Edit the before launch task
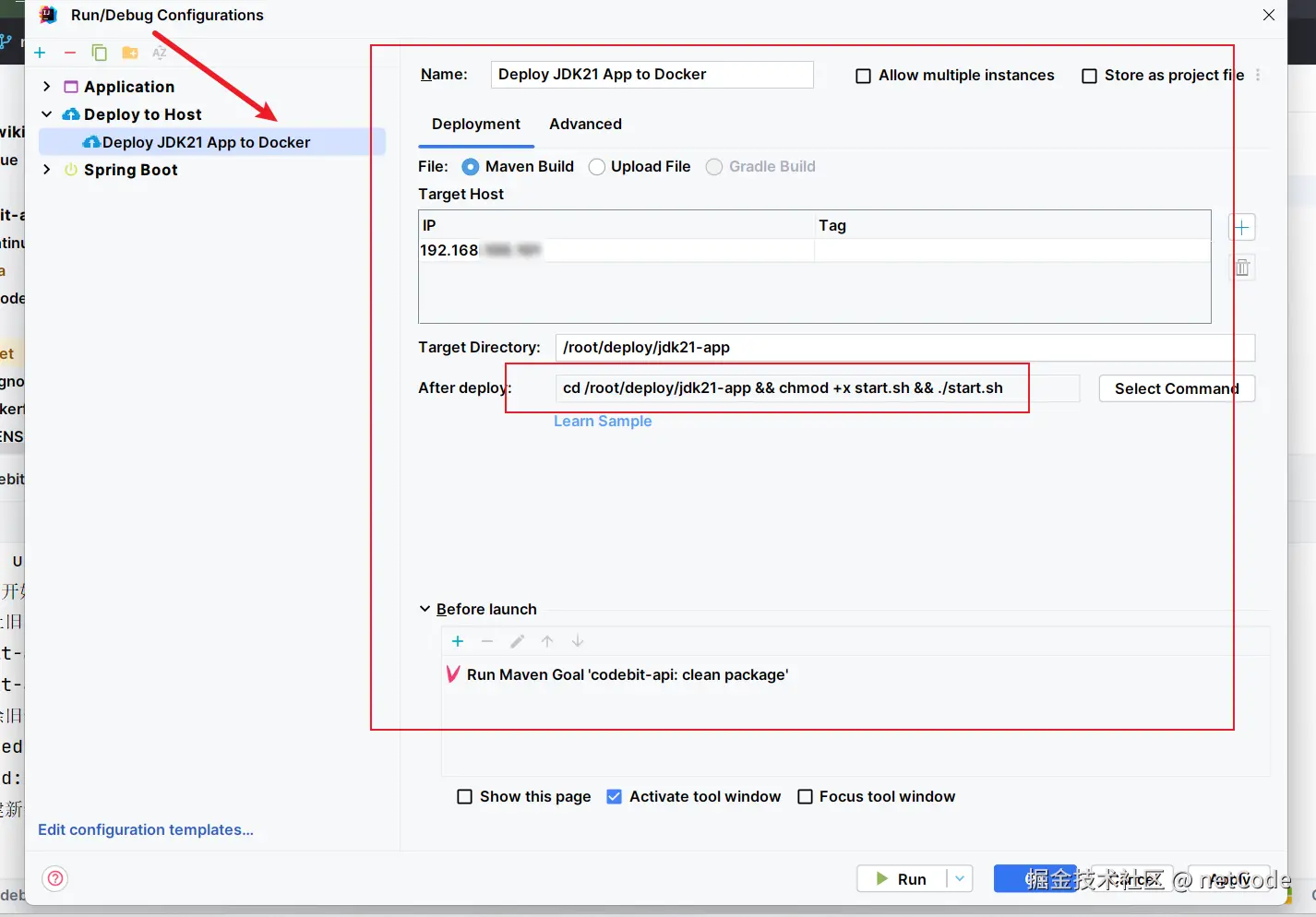The width and height of the screenshot is (1316, 917). click(x=518, y=641)
